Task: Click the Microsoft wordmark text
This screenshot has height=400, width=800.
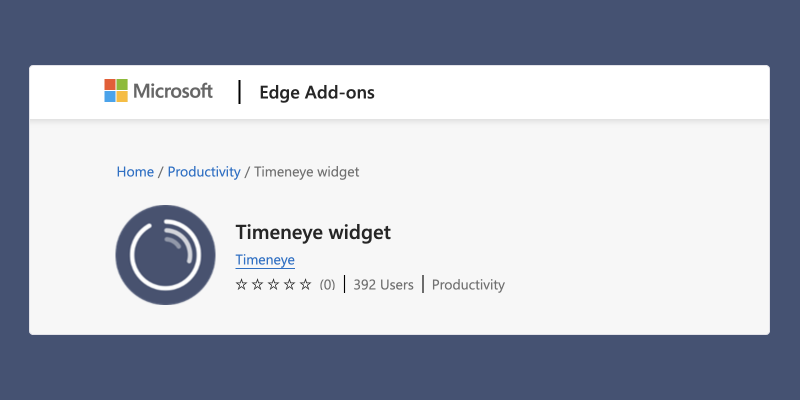Action: click(173, 91)
